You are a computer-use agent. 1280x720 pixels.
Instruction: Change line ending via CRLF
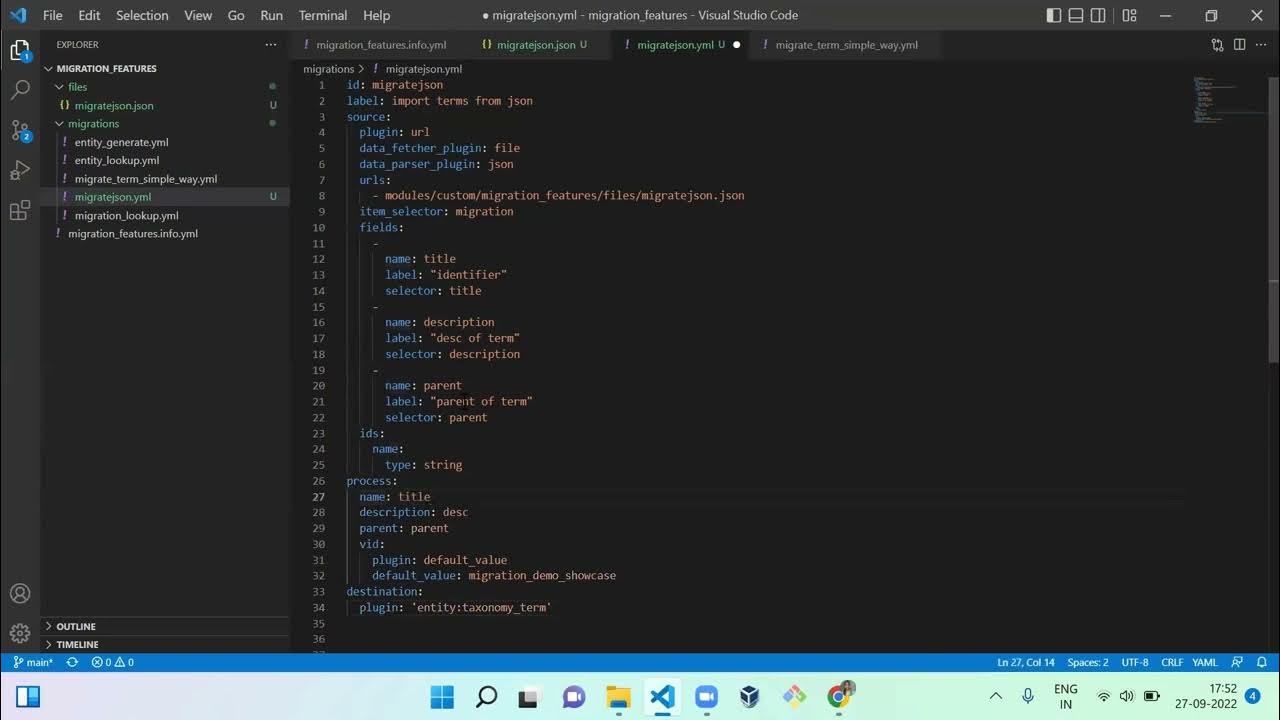1171,662
